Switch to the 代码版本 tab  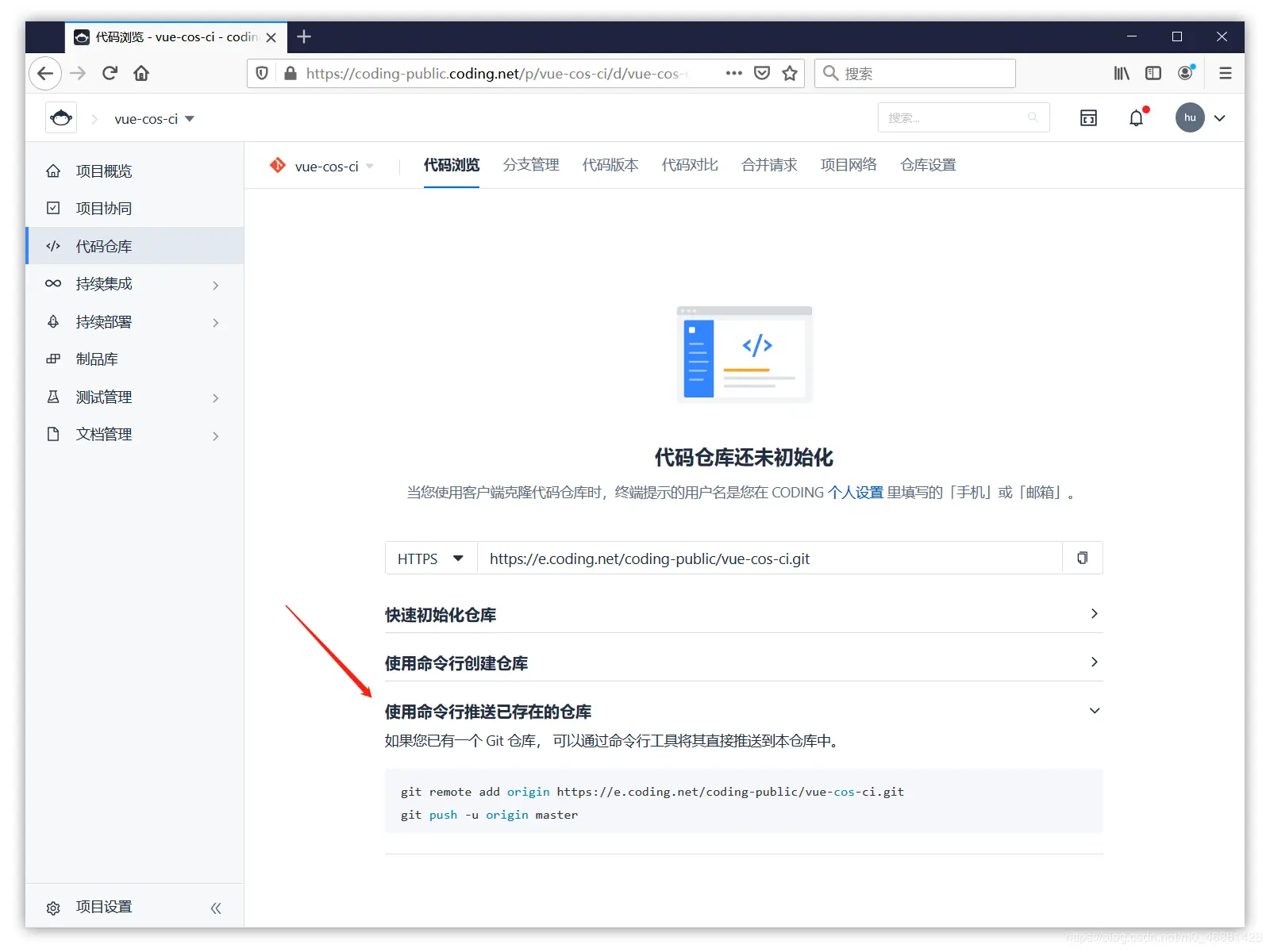tap(610, 165)
